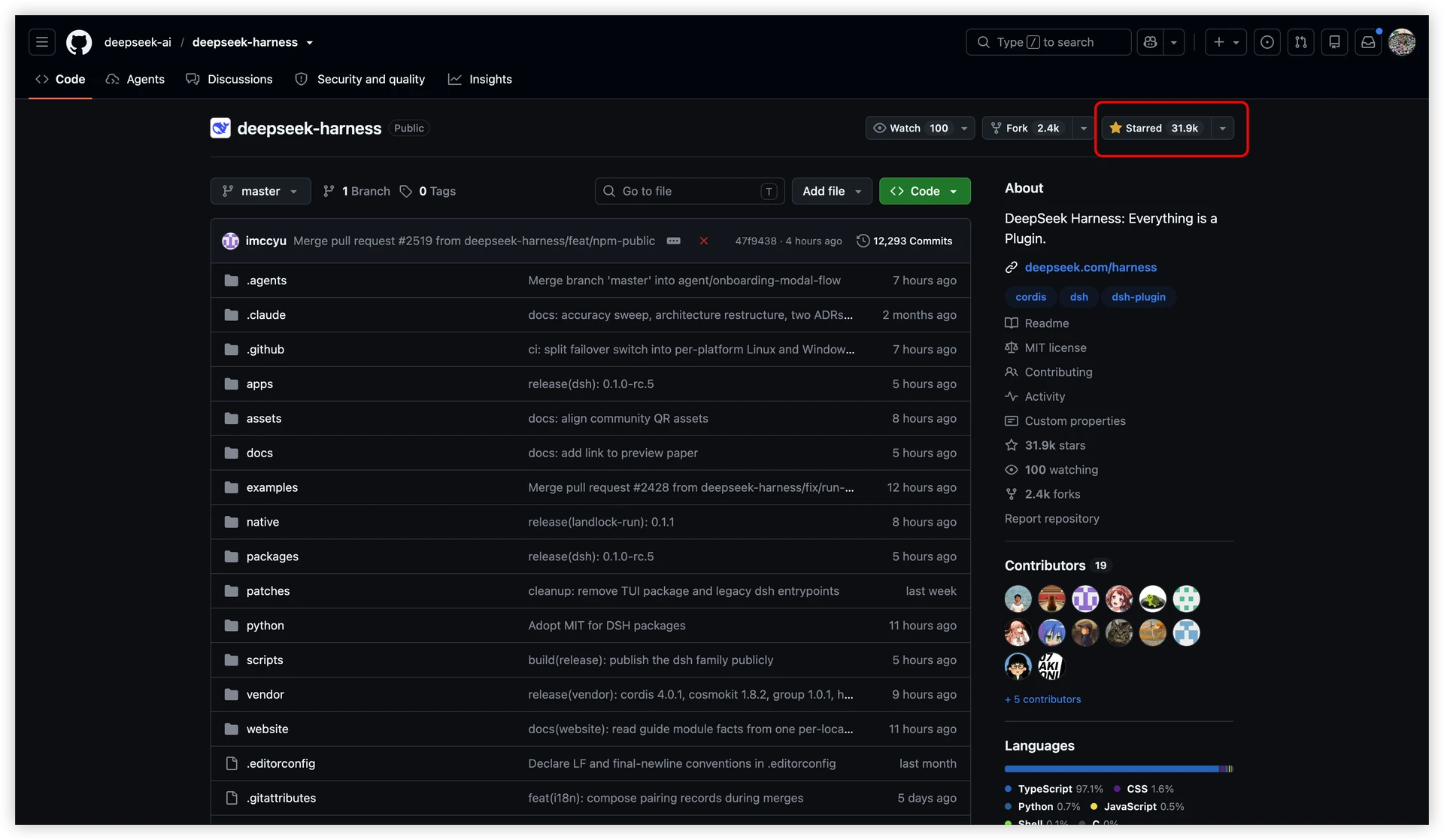1444x840 pixels.
Task: Click the yellow JavaScript language dot
Action: point(1094,806)
